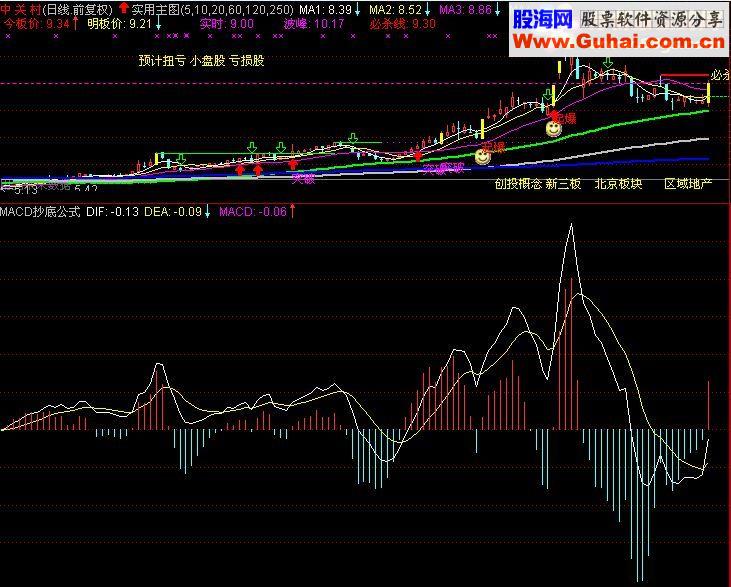Click the blue down arrow after DEA: -0.09
This screenshot has height=587, width=731.
(207, 212)
